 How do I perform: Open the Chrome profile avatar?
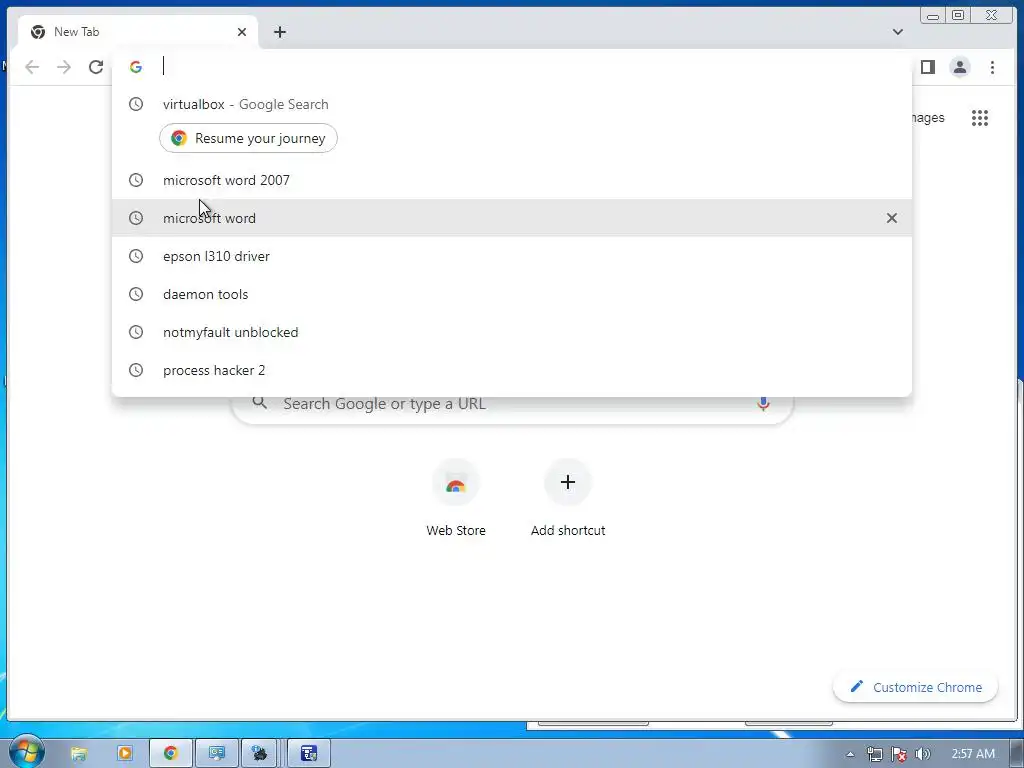[x=960, y=67]
